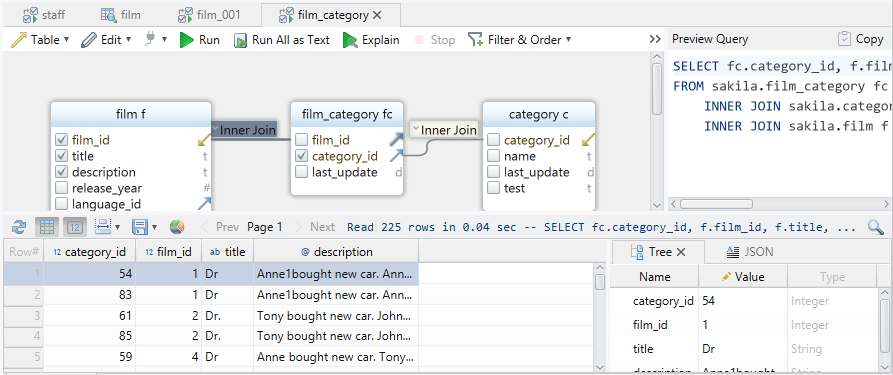893x375 pixels.
Task: Check film_id in film_category fc table
Action: point(302,140)
